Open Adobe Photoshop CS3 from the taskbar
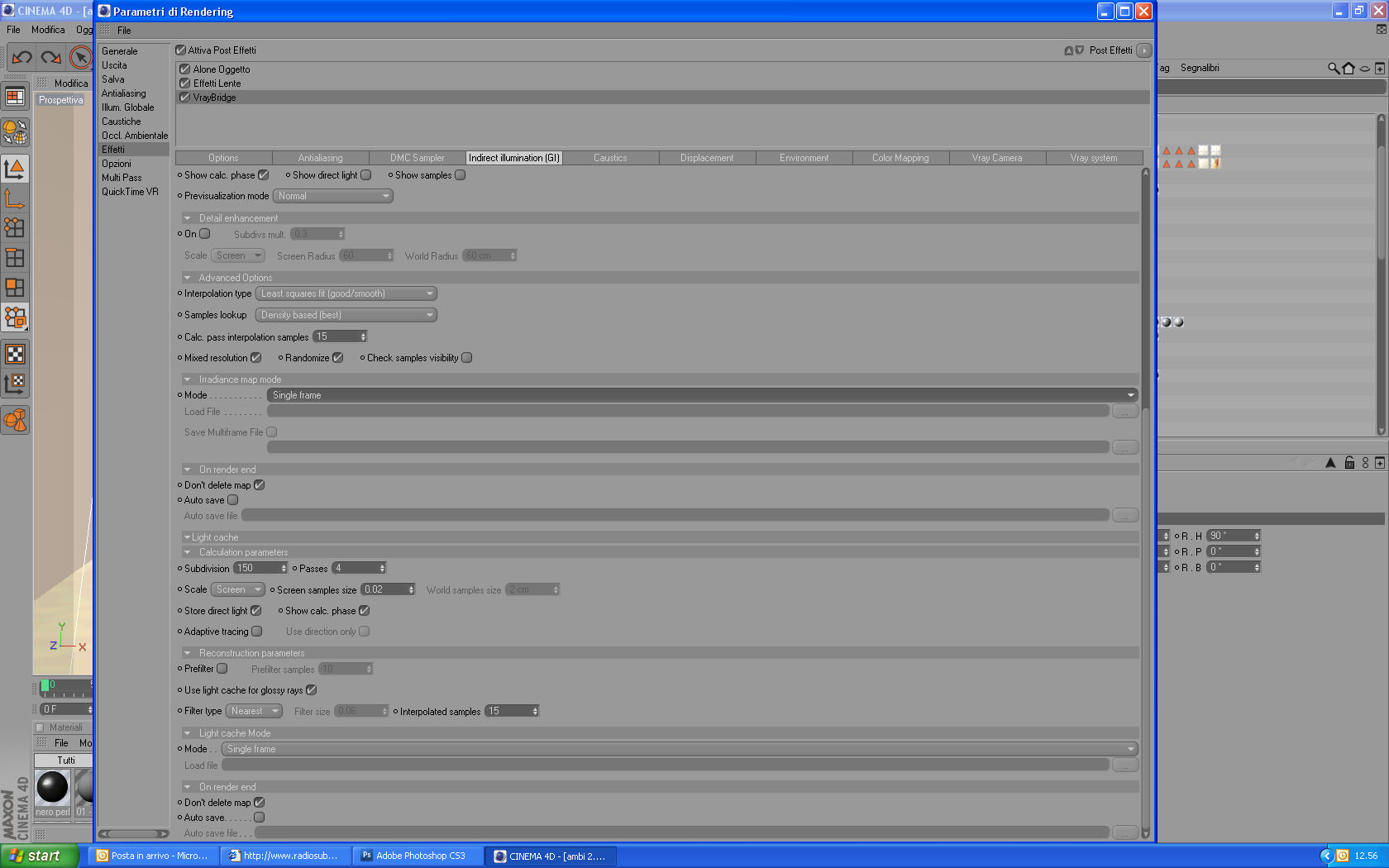The height and width of the screenshot is (868, 1389). pos(413,856)
